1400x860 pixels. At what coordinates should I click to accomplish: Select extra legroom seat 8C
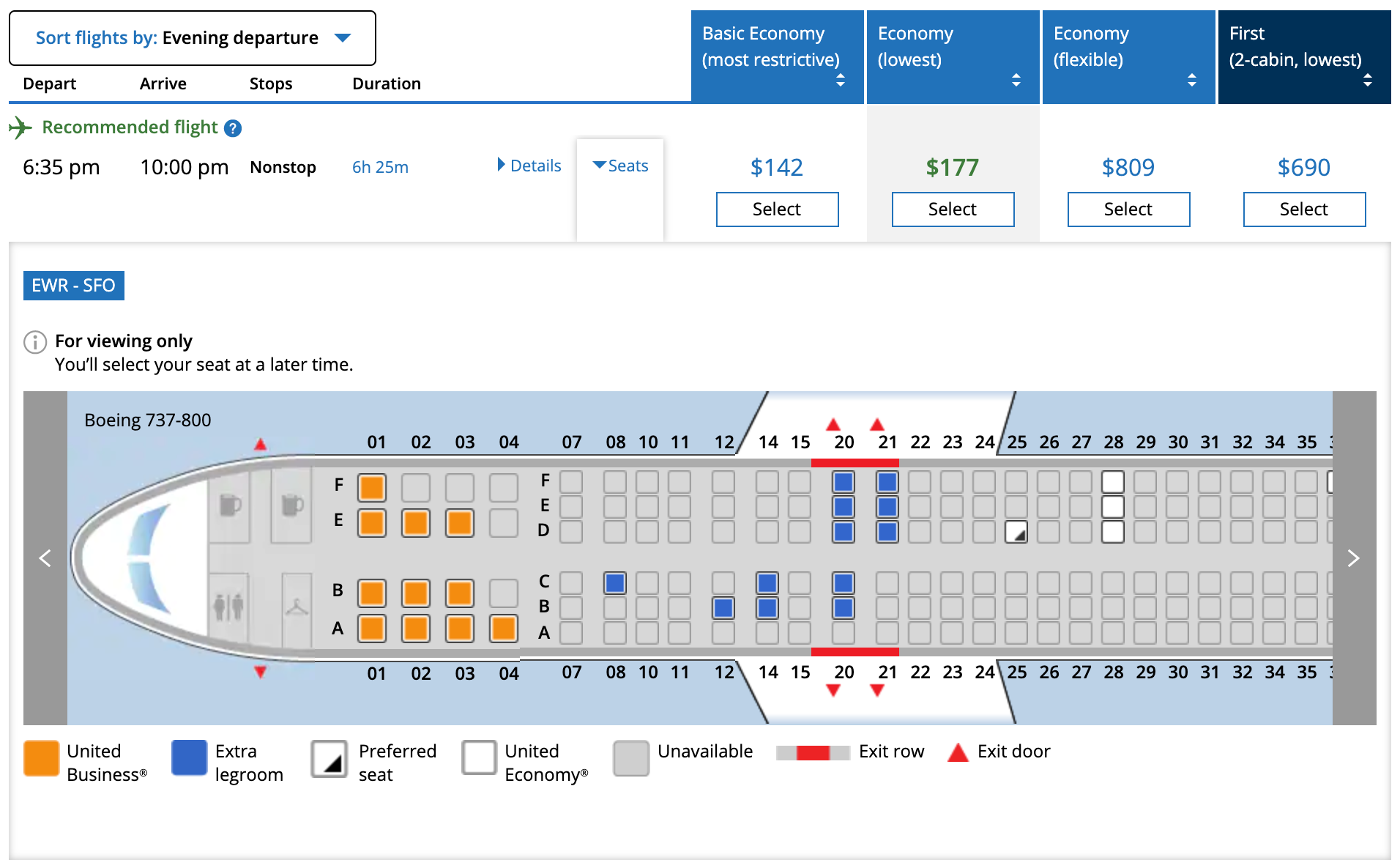(x=615, y=583)
